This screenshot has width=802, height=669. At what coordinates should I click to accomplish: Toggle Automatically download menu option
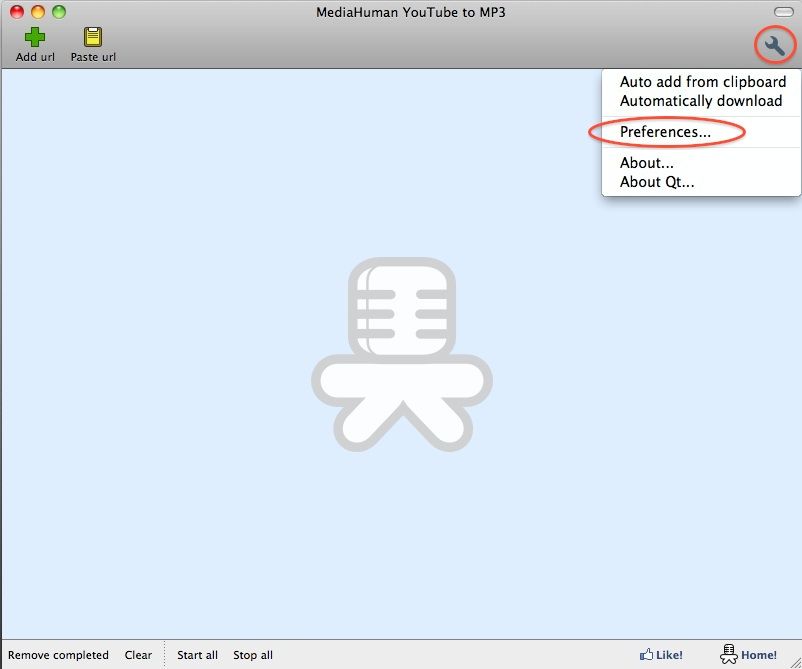[701, 101]
